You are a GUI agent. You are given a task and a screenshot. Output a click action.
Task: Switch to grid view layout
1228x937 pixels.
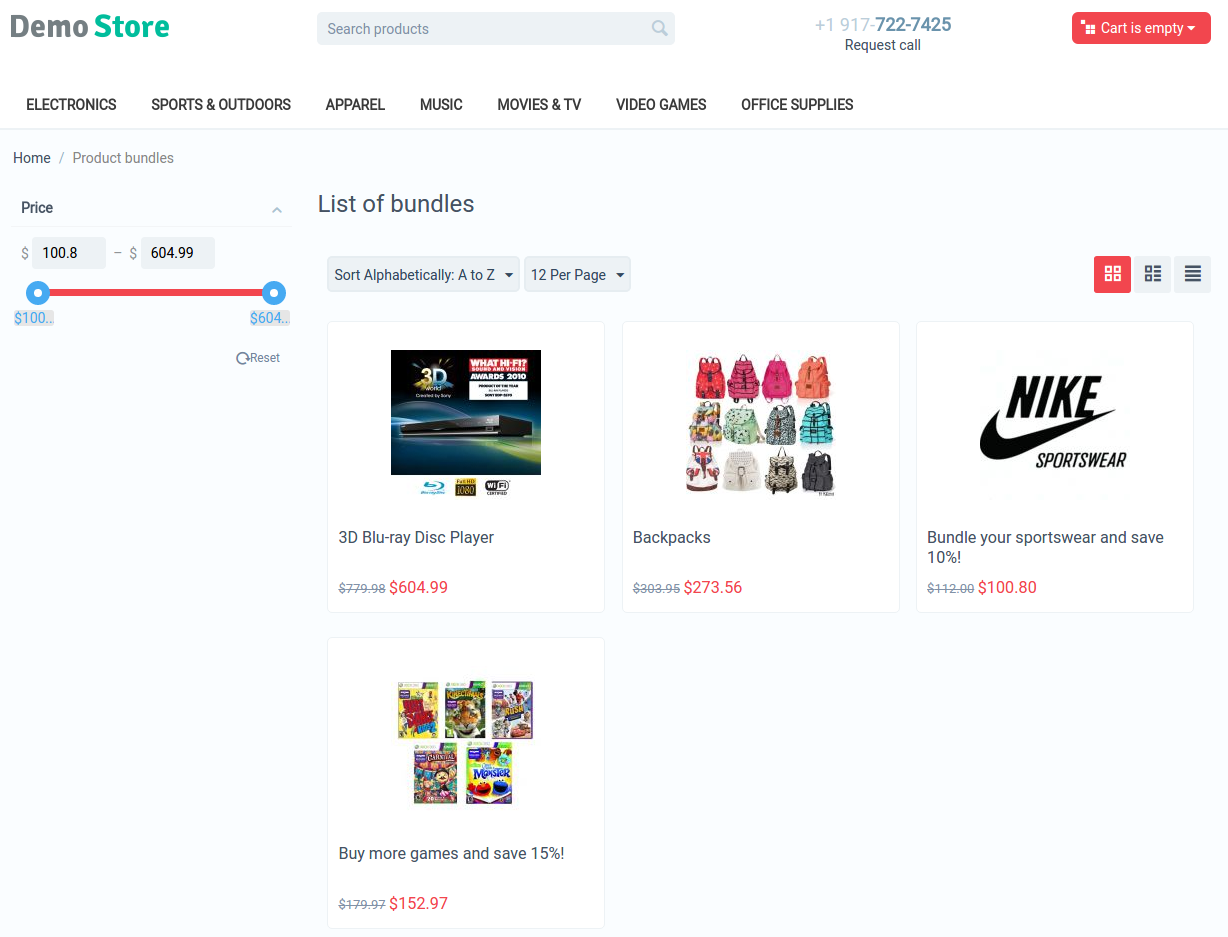1112,274
